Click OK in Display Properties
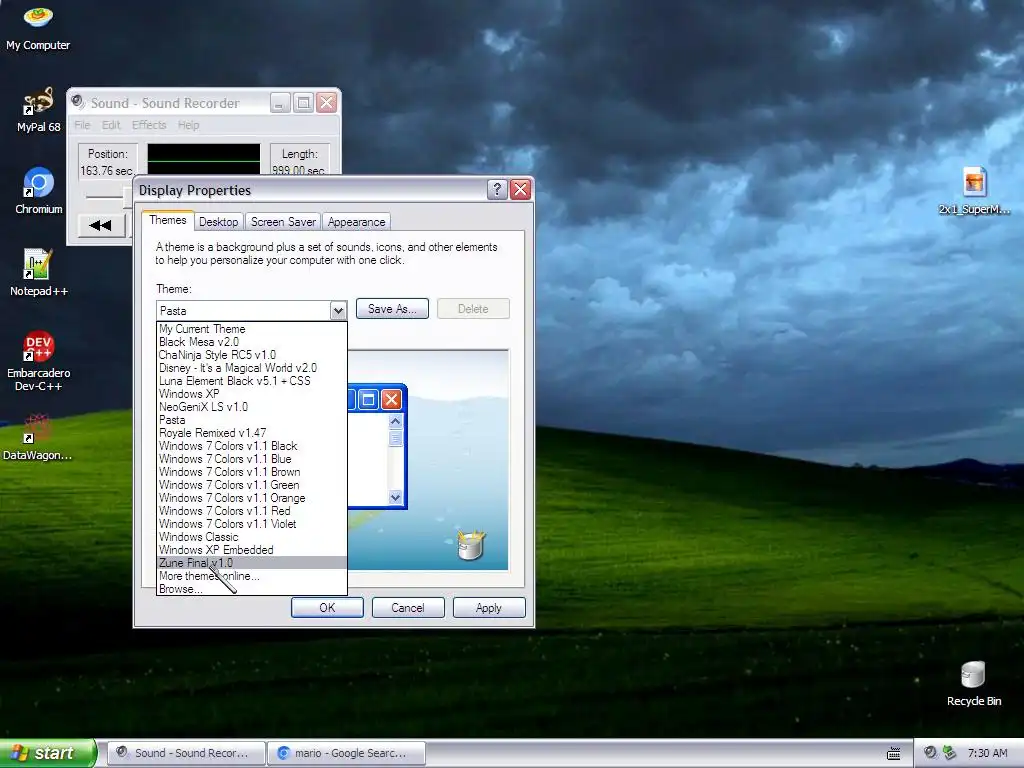 (327, 607)
